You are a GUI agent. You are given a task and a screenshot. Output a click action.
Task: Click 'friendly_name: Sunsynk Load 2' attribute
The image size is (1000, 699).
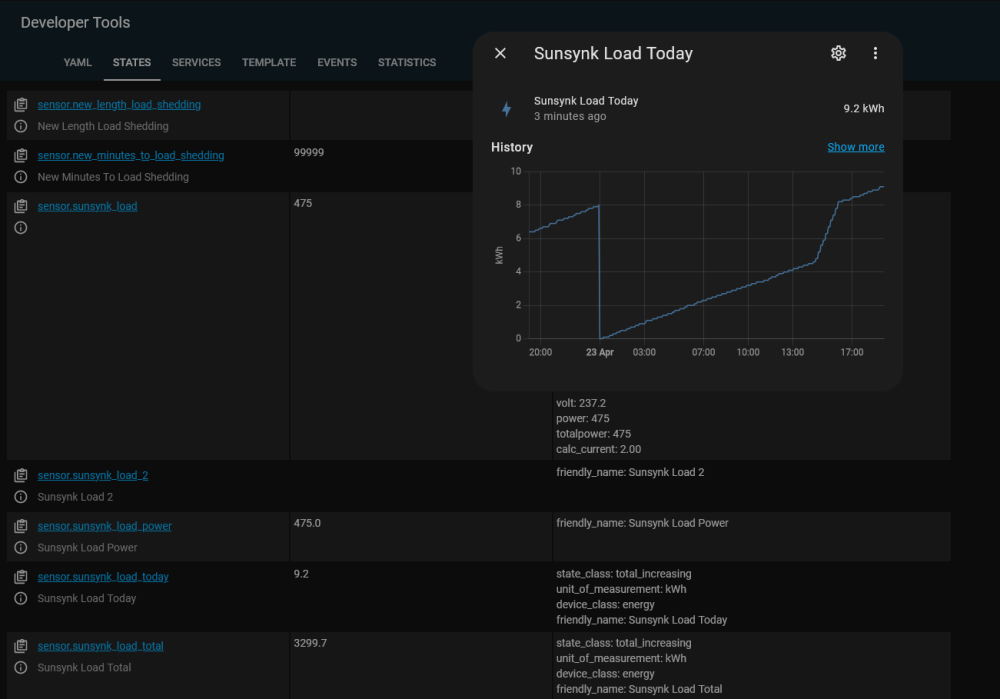pos(630,472)
